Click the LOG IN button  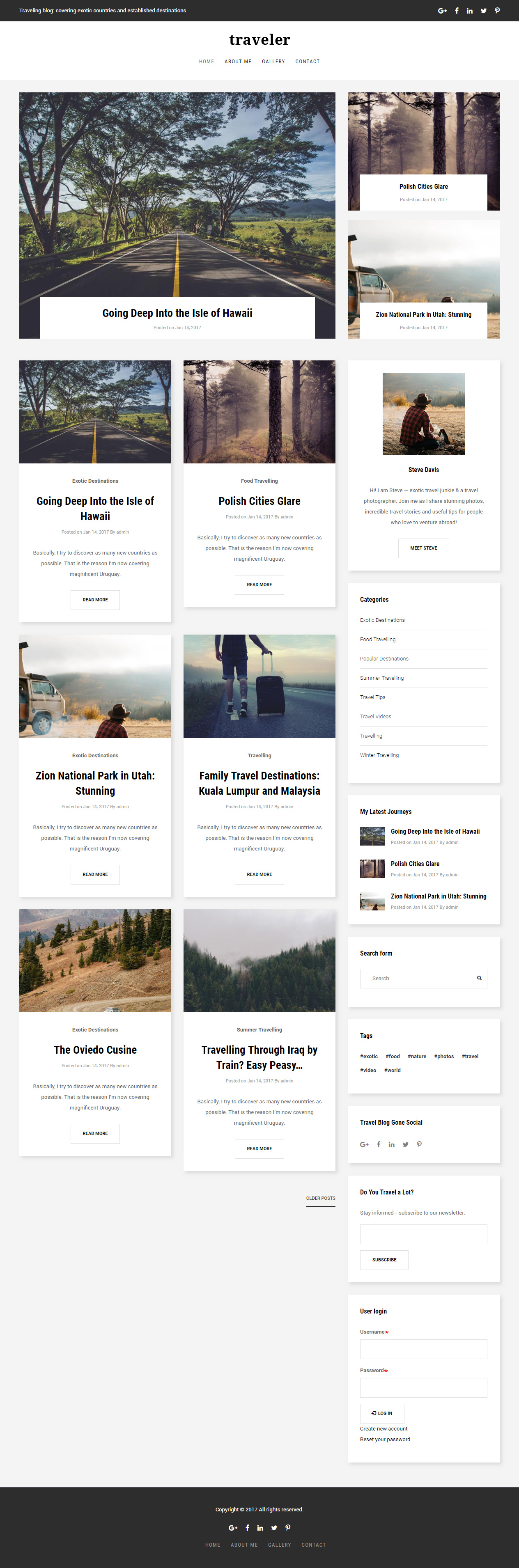point(382,1413)
